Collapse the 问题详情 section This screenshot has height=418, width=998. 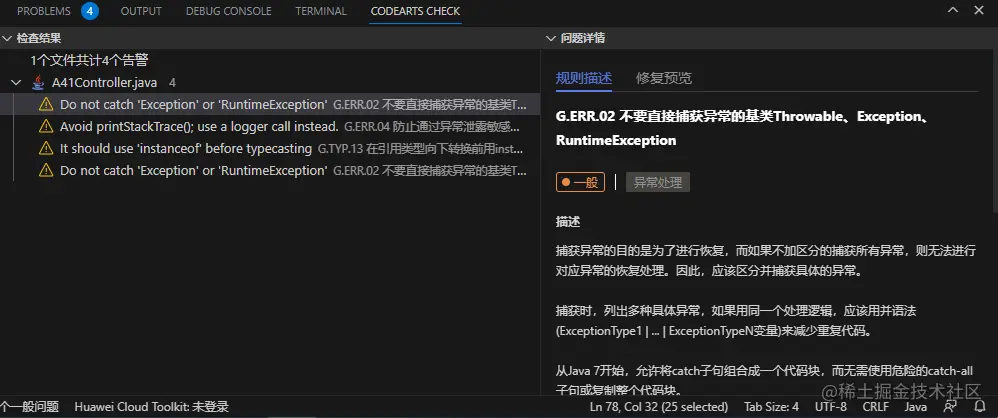[x=551, y=38]
